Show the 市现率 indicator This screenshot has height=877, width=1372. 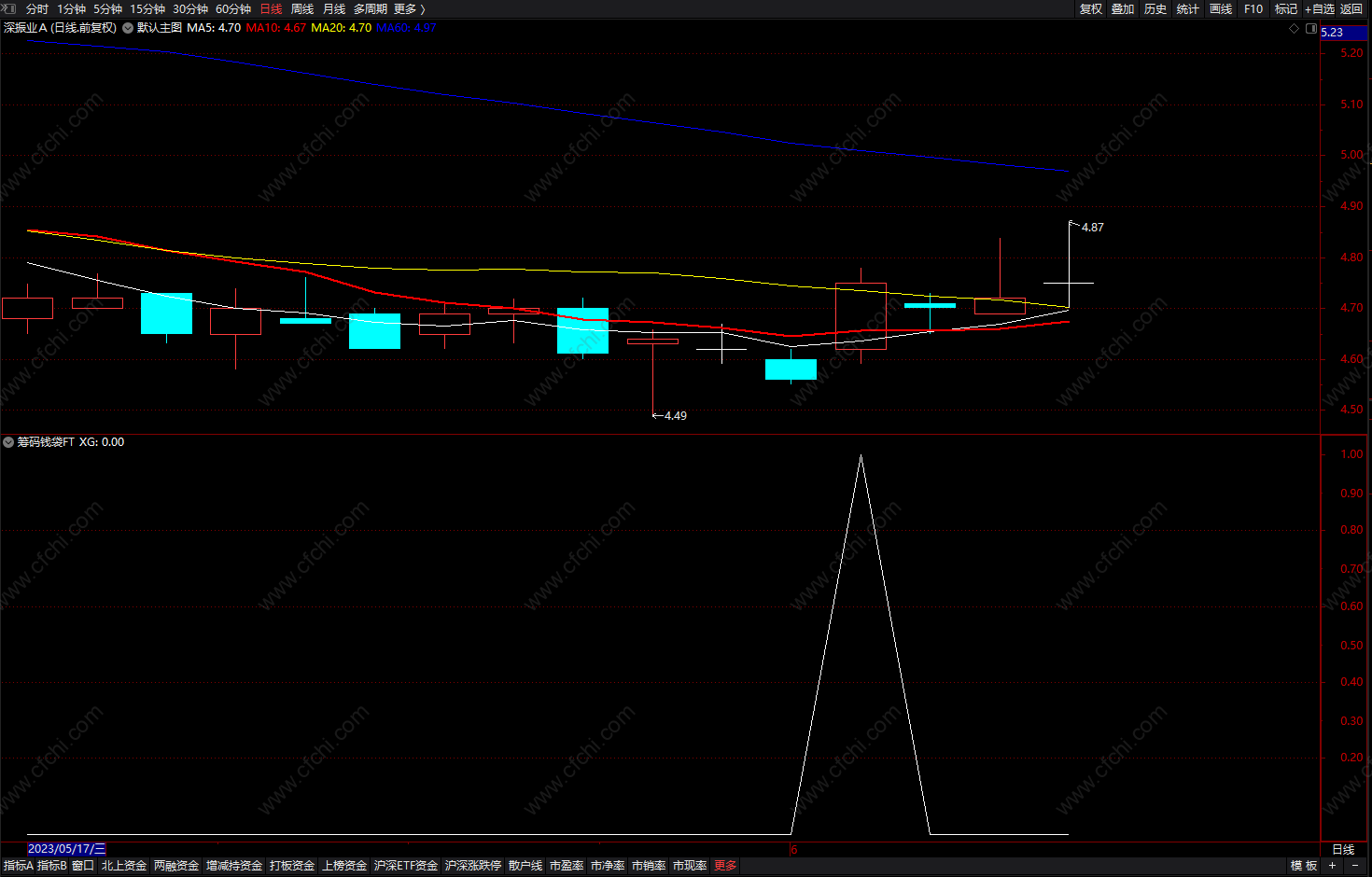690,866
